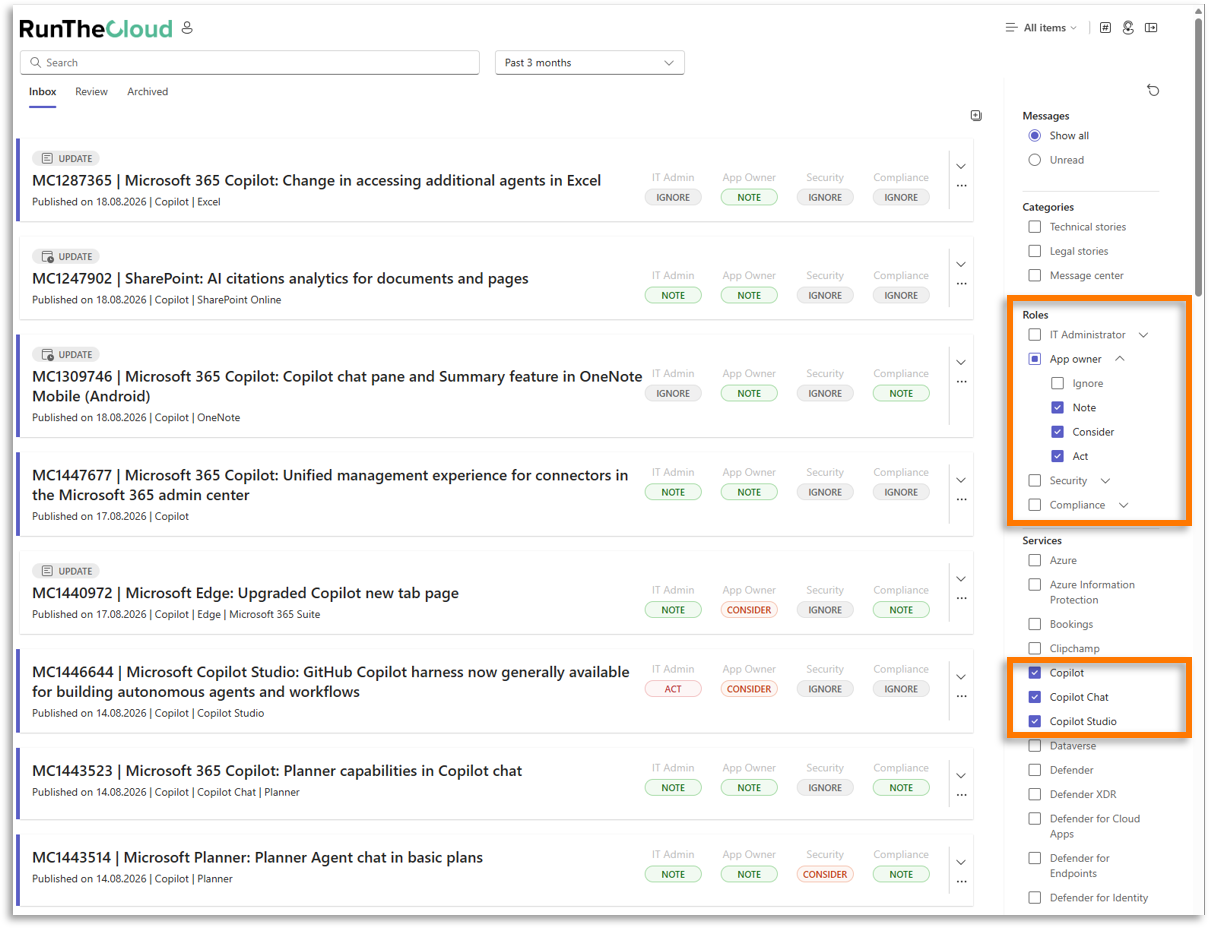Switch to the Inbox tab

(x=42, y=91)
